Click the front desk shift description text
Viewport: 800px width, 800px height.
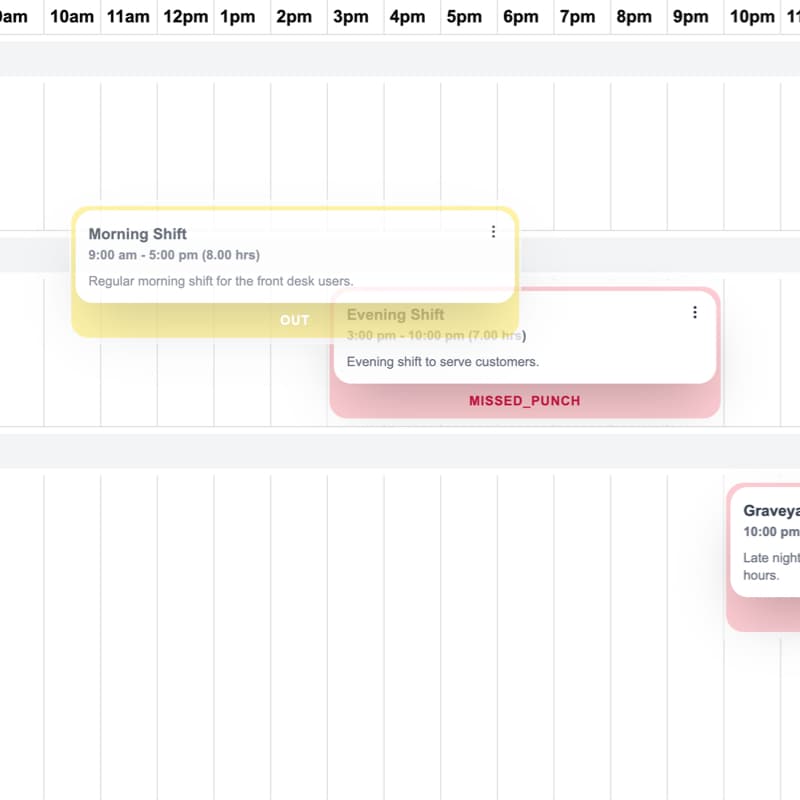[220, 281]
